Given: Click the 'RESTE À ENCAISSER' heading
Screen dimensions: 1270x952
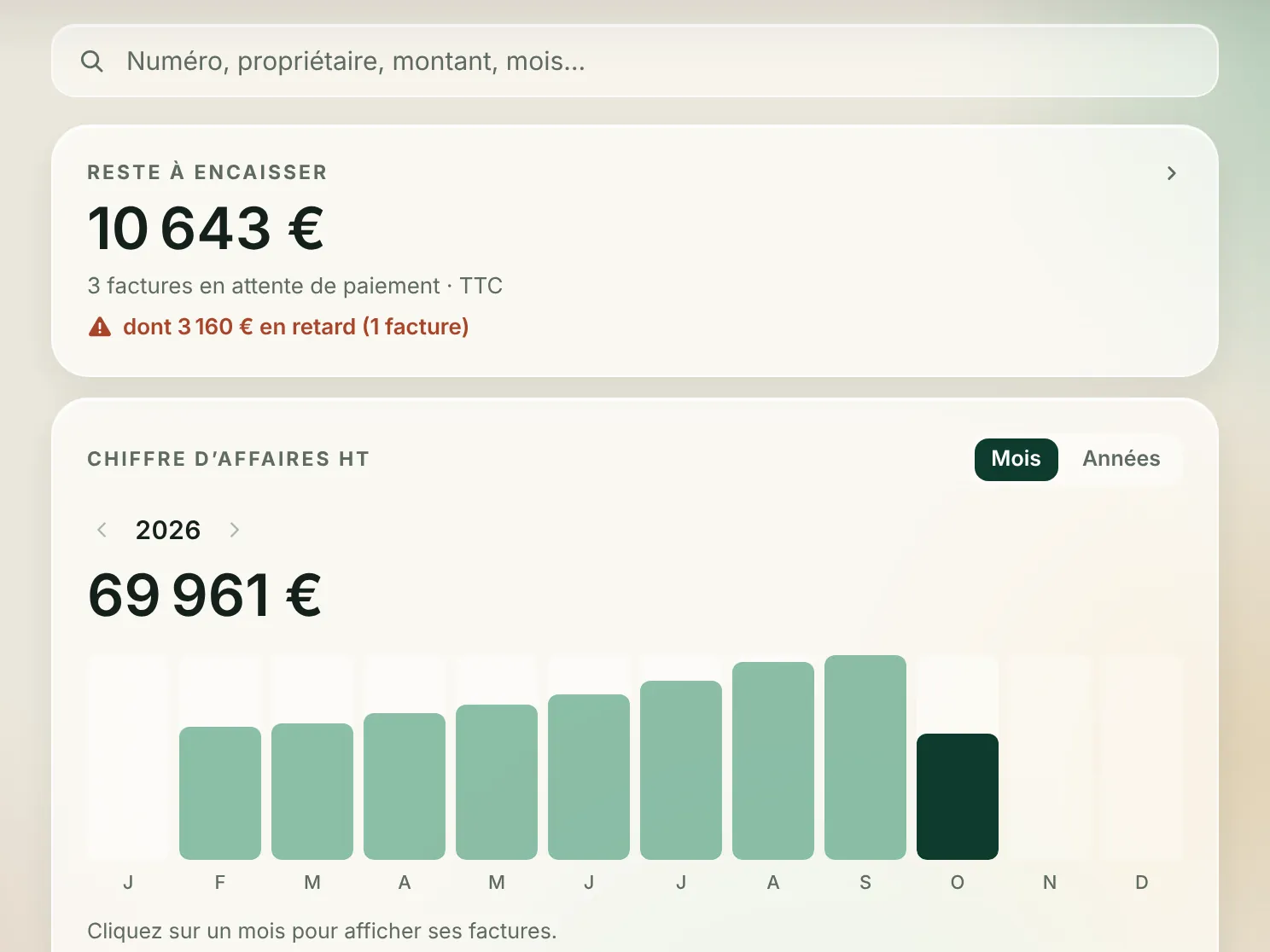Looking at the screenshot, I should pos(207,172).
